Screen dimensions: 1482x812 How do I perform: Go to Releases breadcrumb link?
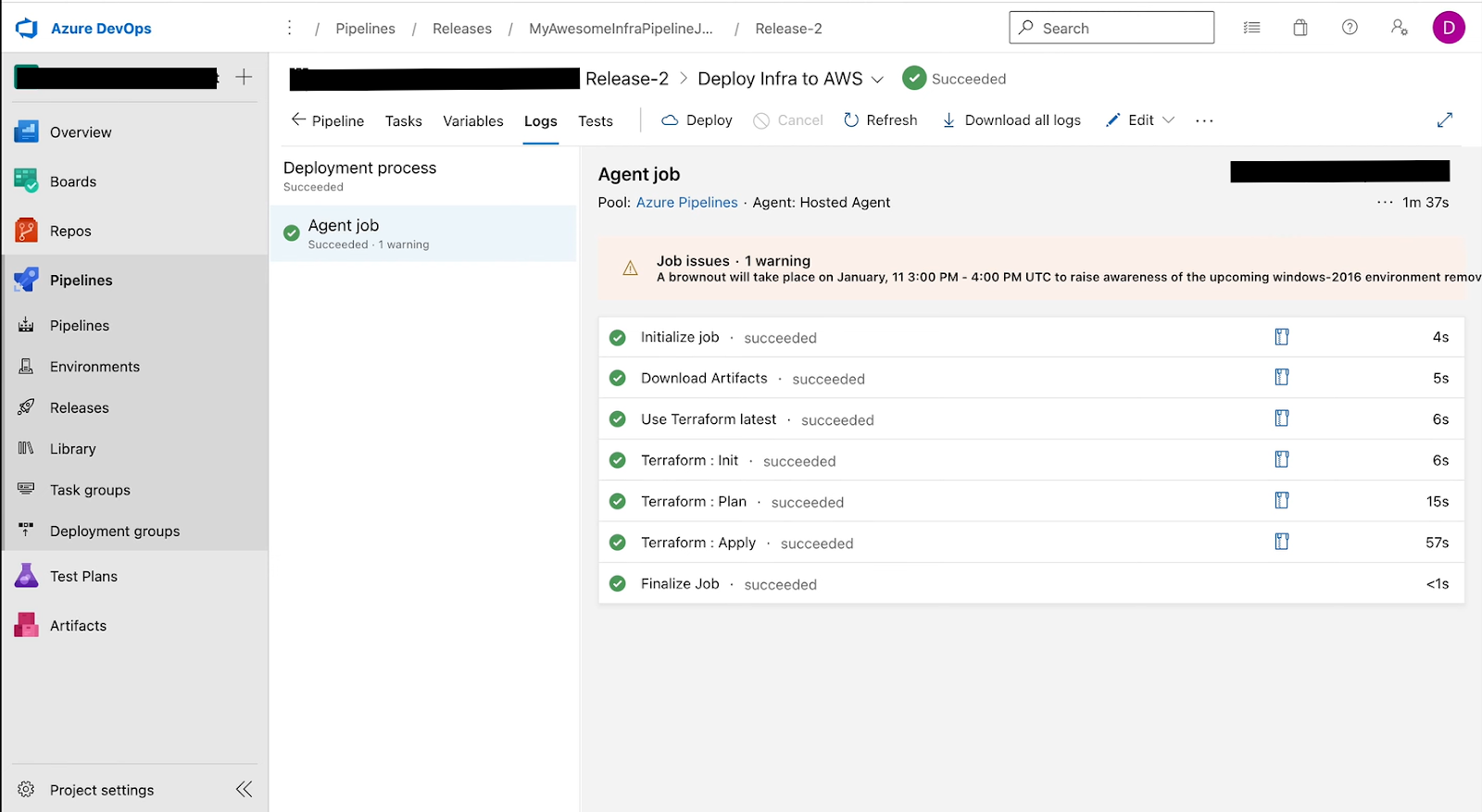[462, 29]
